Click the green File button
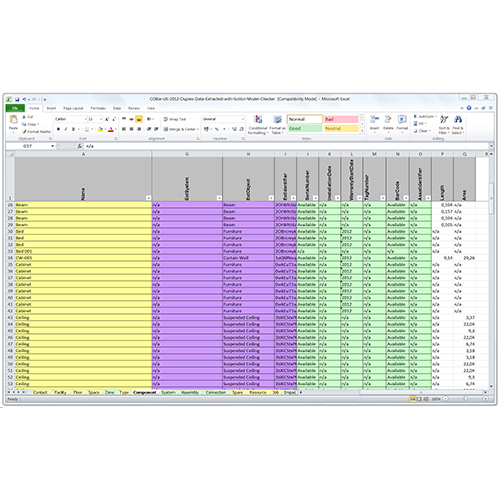 point(15,108)
